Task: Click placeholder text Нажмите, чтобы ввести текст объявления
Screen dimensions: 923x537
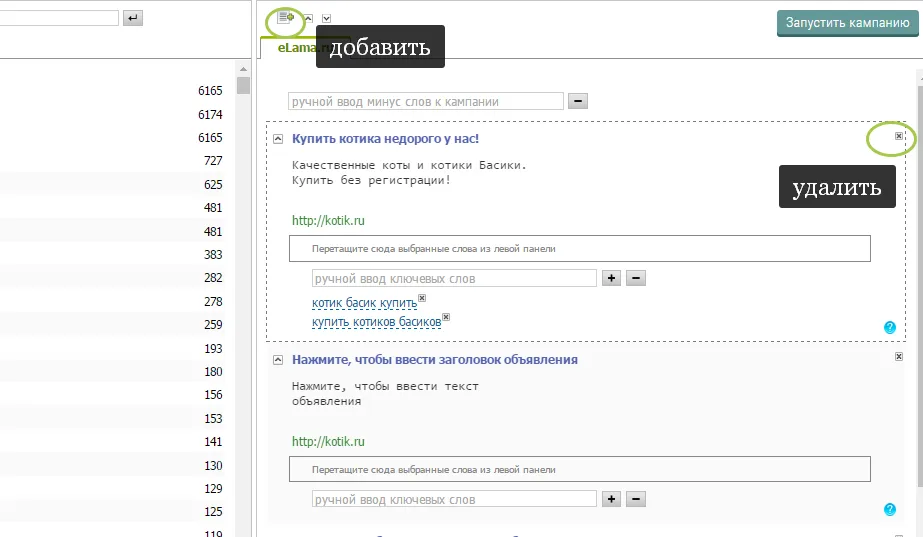Action: pos(385,393)
